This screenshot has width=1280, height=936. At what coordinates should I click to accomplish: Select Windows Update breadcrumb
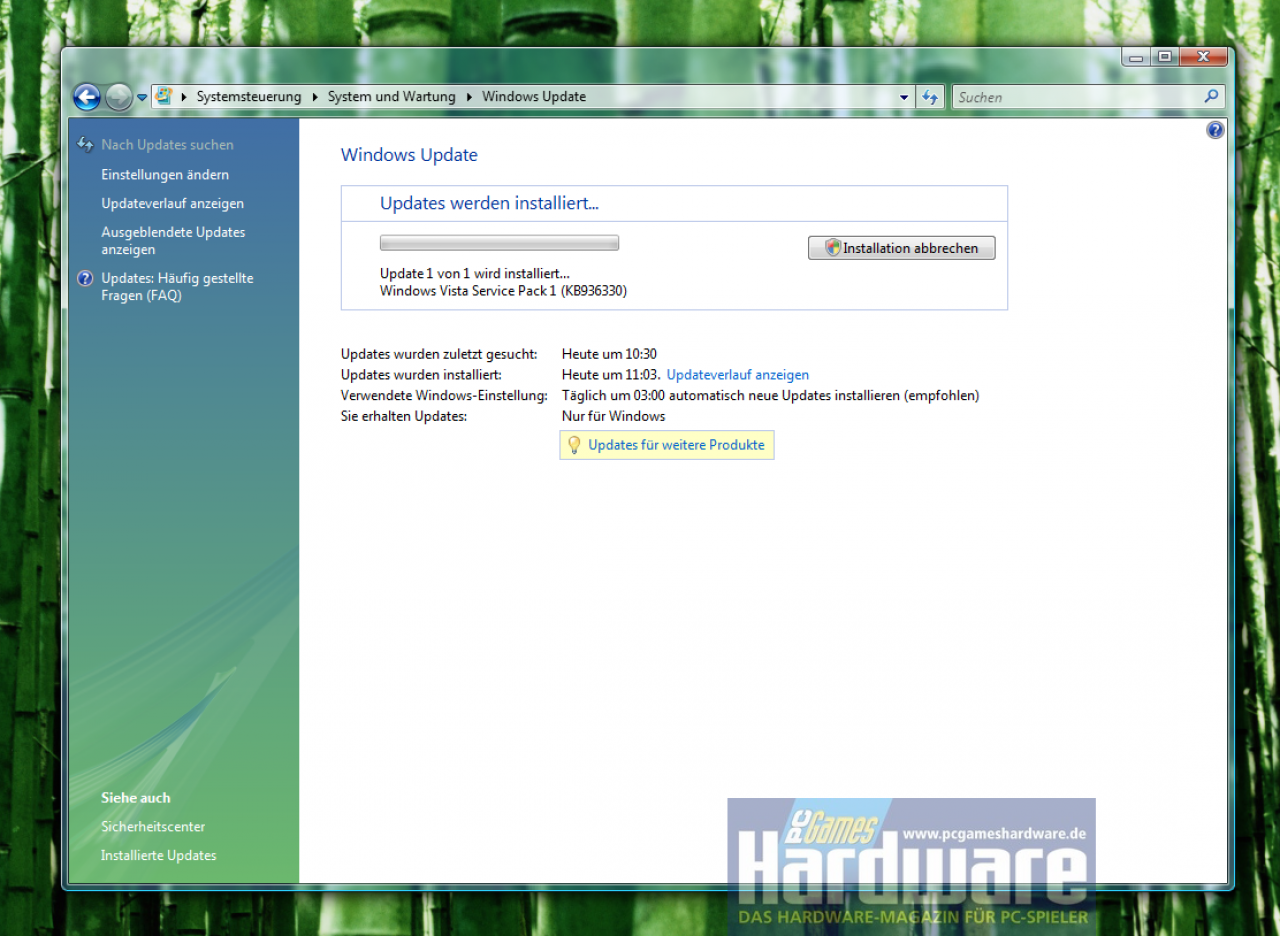pyautogui.click(x=534, y=97)
